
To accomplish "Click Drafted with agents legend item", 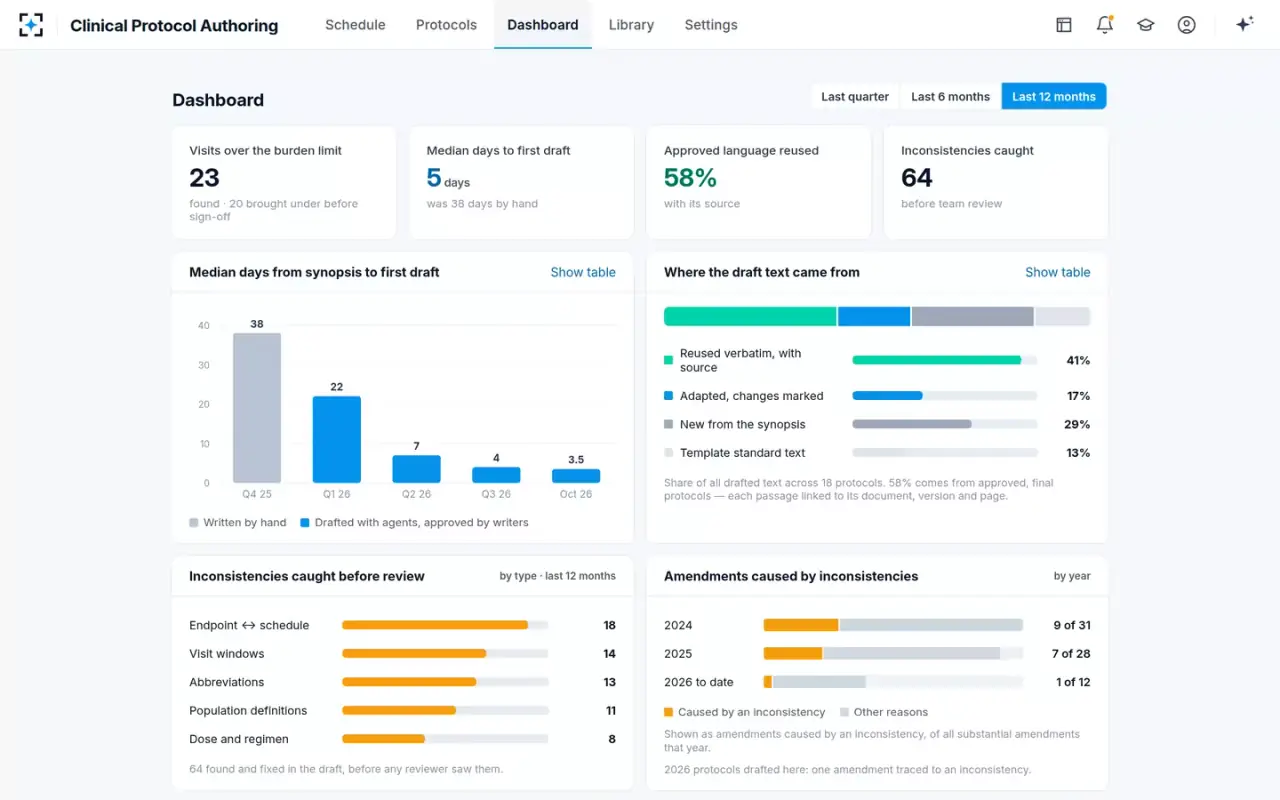I will (x=414, y=523).
